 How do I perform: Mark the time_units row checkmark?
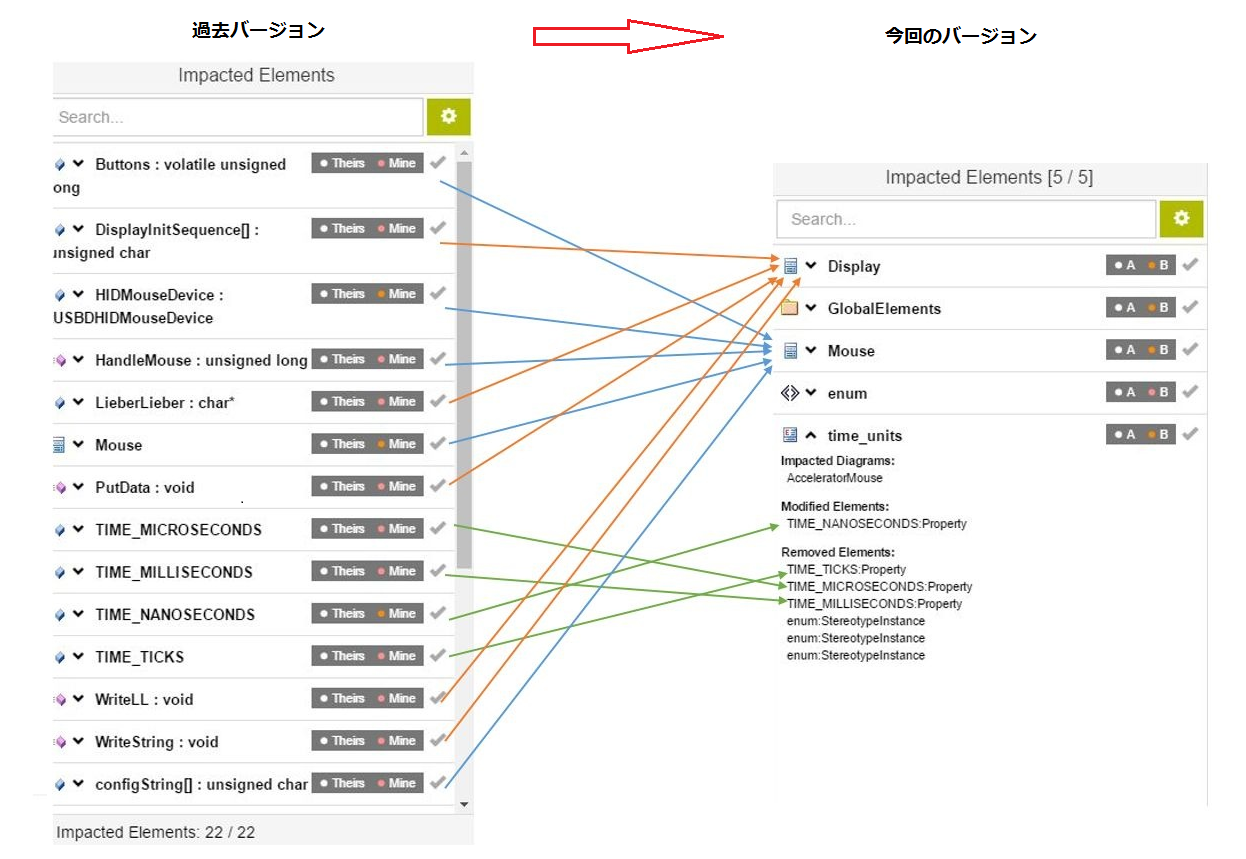[1189, 434]
